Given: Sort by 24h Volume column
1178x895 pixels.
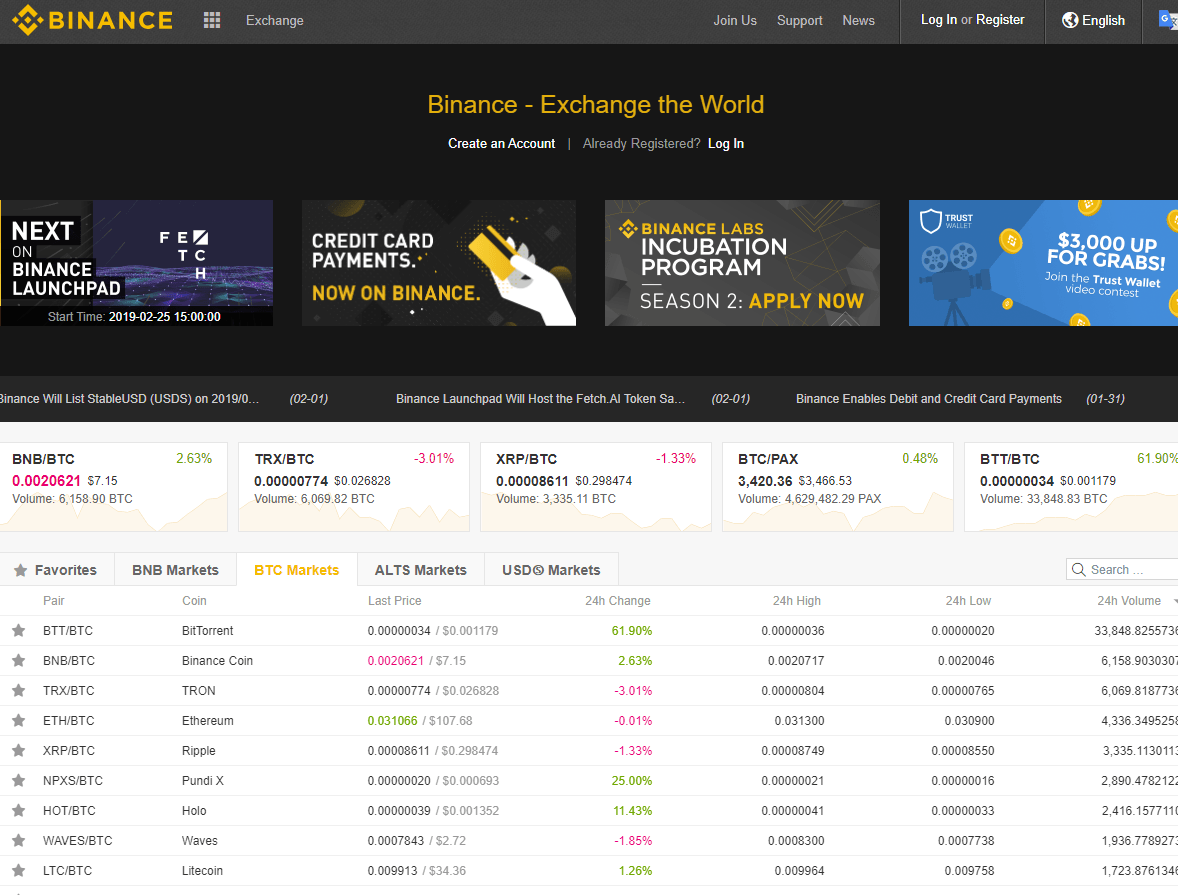Looking at the screenshot, I should 1128,600.
